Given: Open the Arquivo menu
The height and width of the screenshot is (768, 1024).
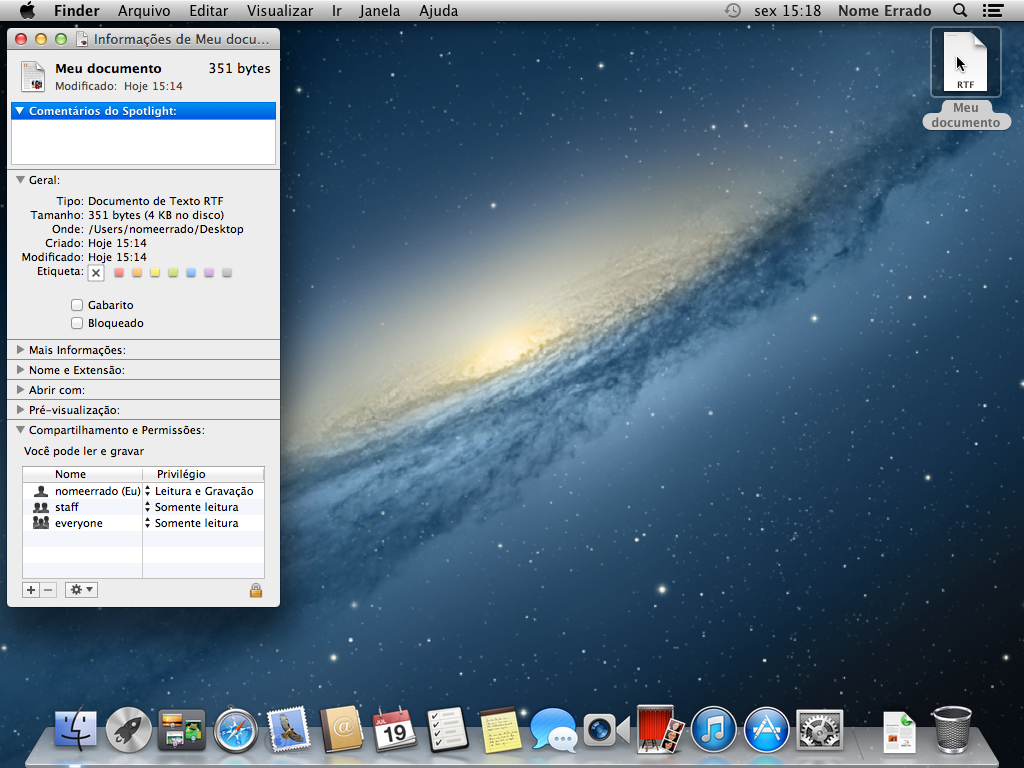Looking at the screenshot, I should 143,11.
